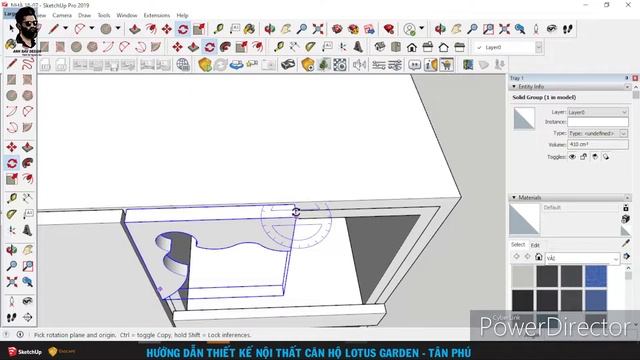Viewport: 640px width, 360px height.
Task: Open the Layer0 dropdown in the top toolbar
Action: pyautogui.click(x=539, y=47)
